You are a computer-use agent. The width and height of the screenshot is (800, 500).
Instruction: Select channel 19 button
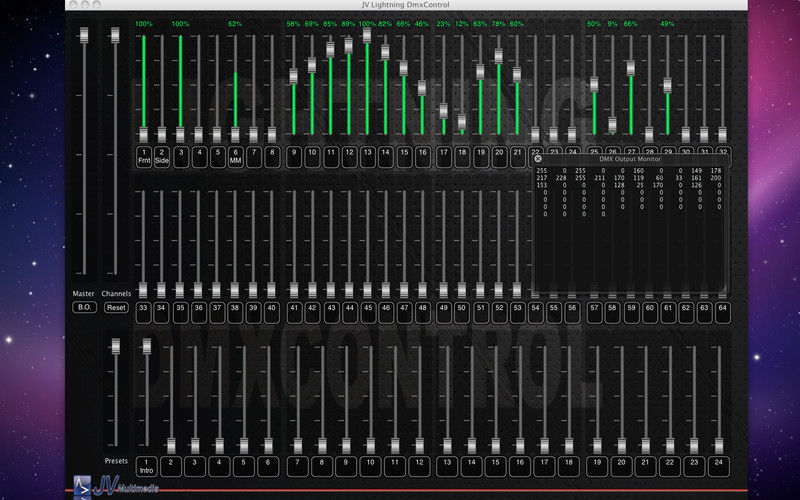pyautogui.click(x=481, y=157)
